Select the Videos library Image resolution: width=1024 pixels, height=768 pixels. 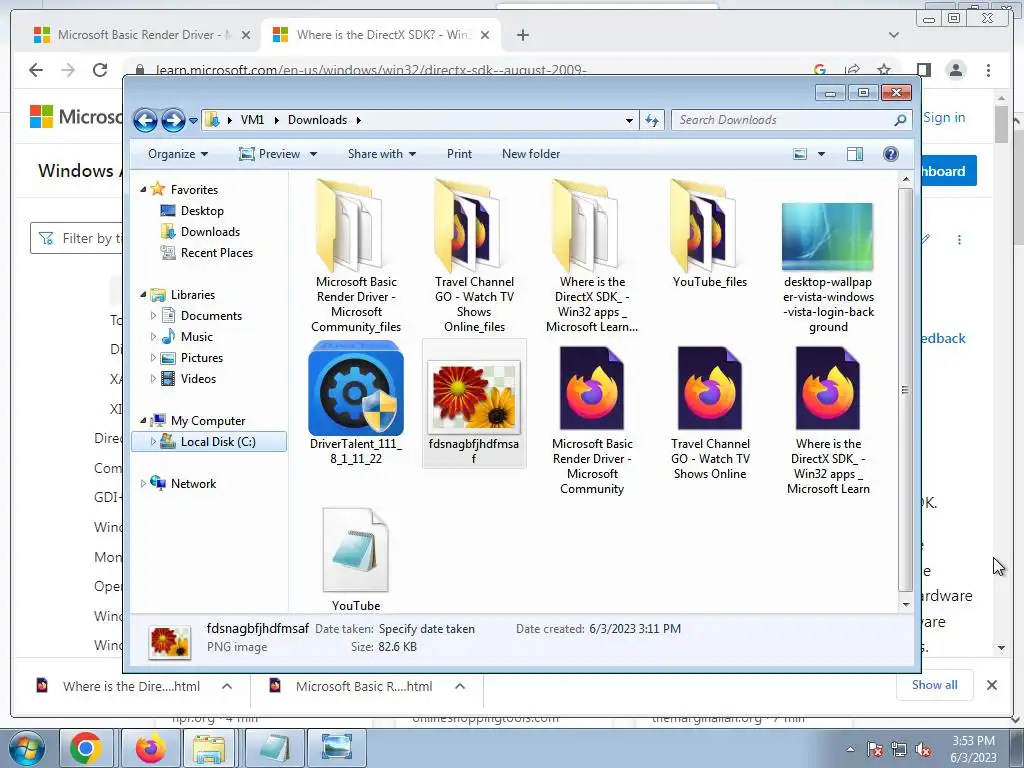(x=198, y=379)
